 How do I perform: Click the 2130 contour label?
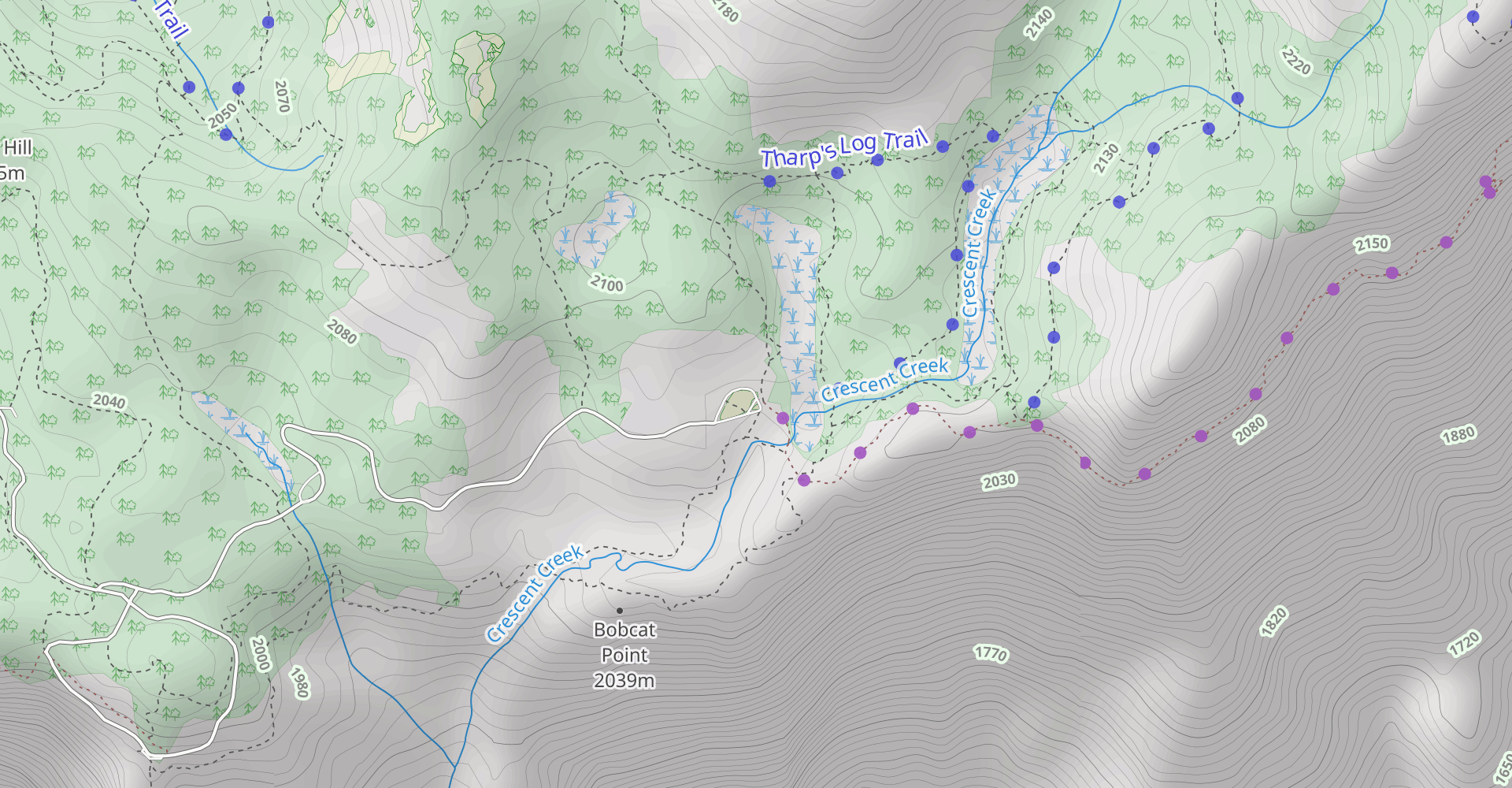coord(1106,158)
